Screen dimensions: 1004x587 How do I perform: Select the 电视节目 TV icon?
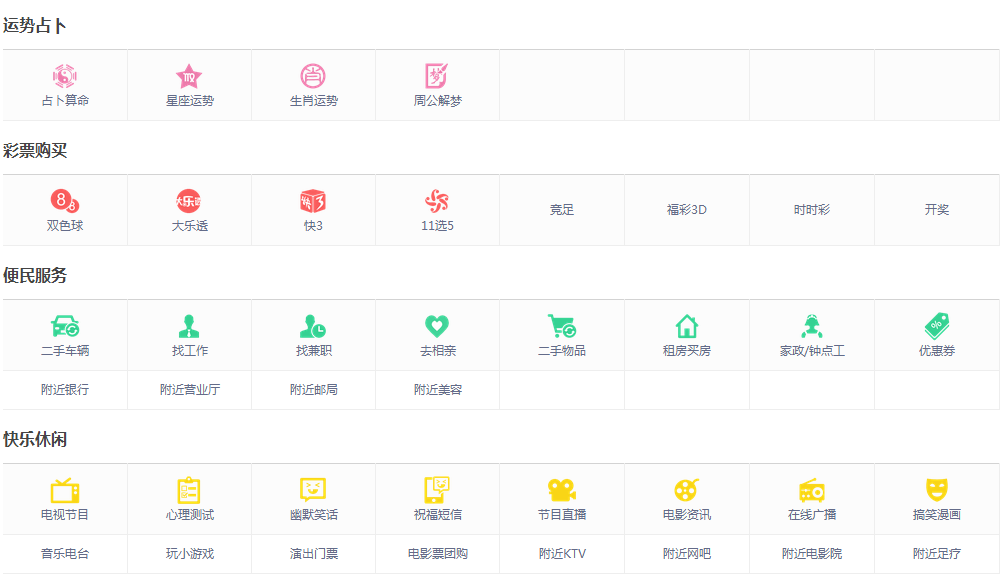pyautogui.click(x=65, y=490)
